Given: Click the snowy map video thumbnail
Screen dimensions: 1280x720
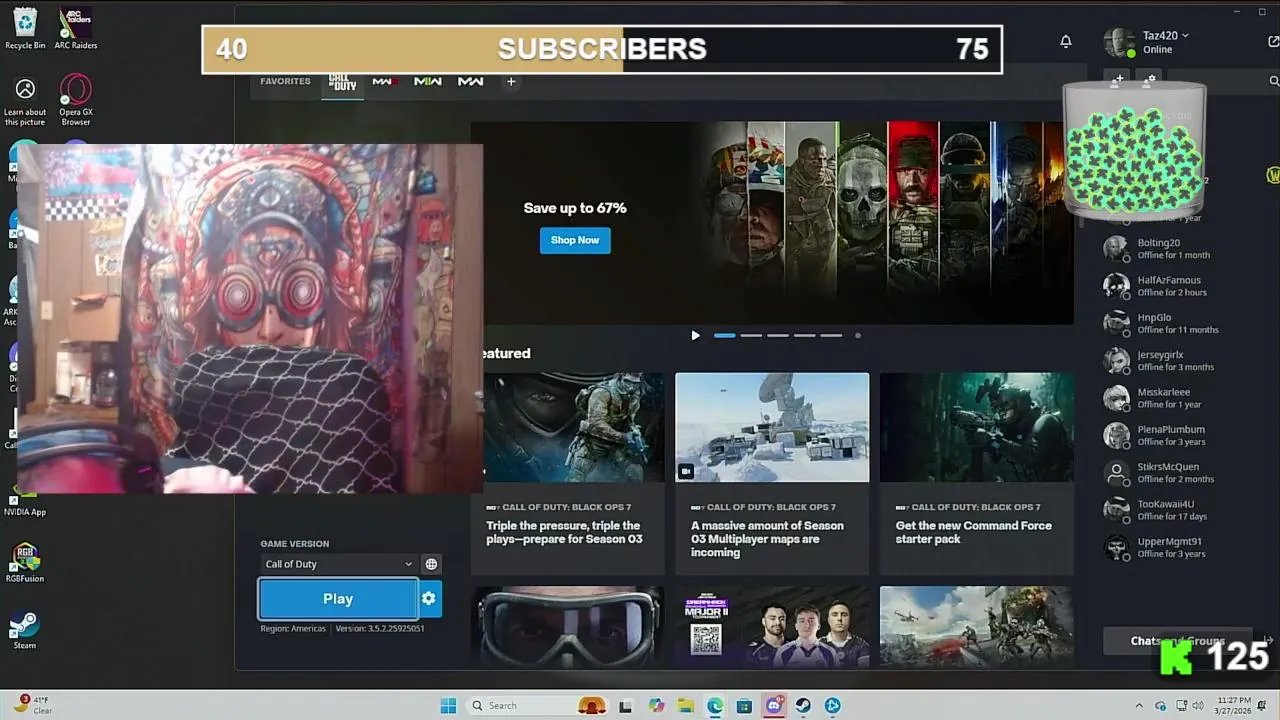Looking at the screenshot, I should [772, 427].
